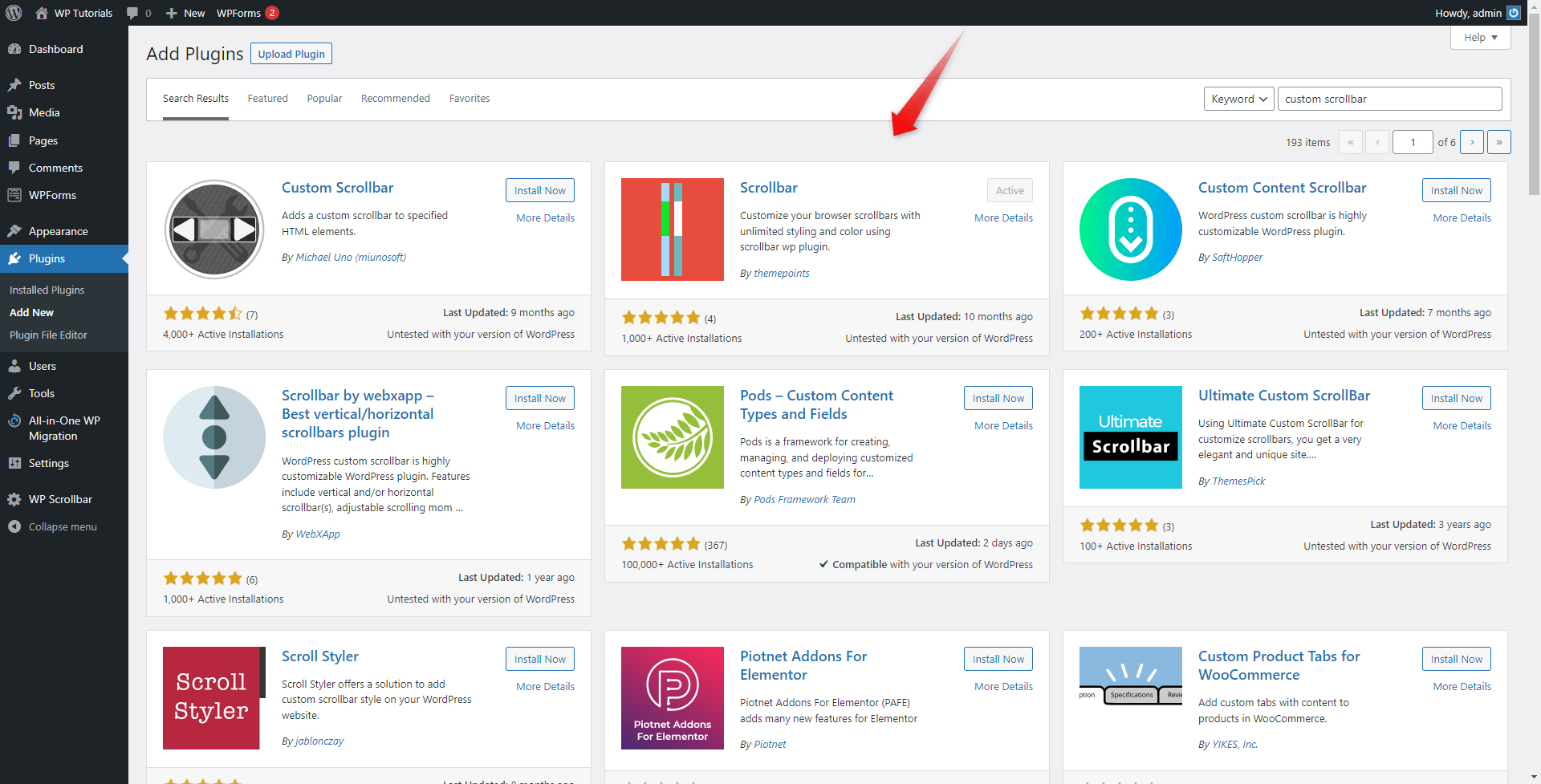Open the Keyword filter dropdown

pos(1238,98)
